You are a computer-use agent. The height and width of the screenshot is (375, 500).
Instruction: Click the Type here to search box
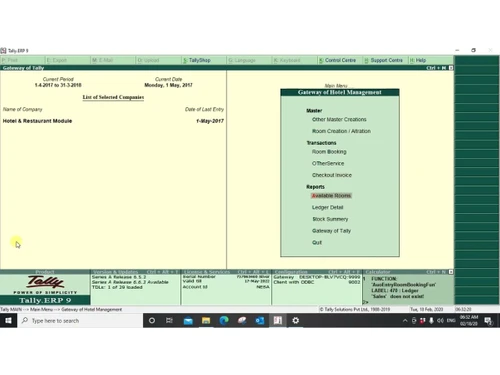80,320
